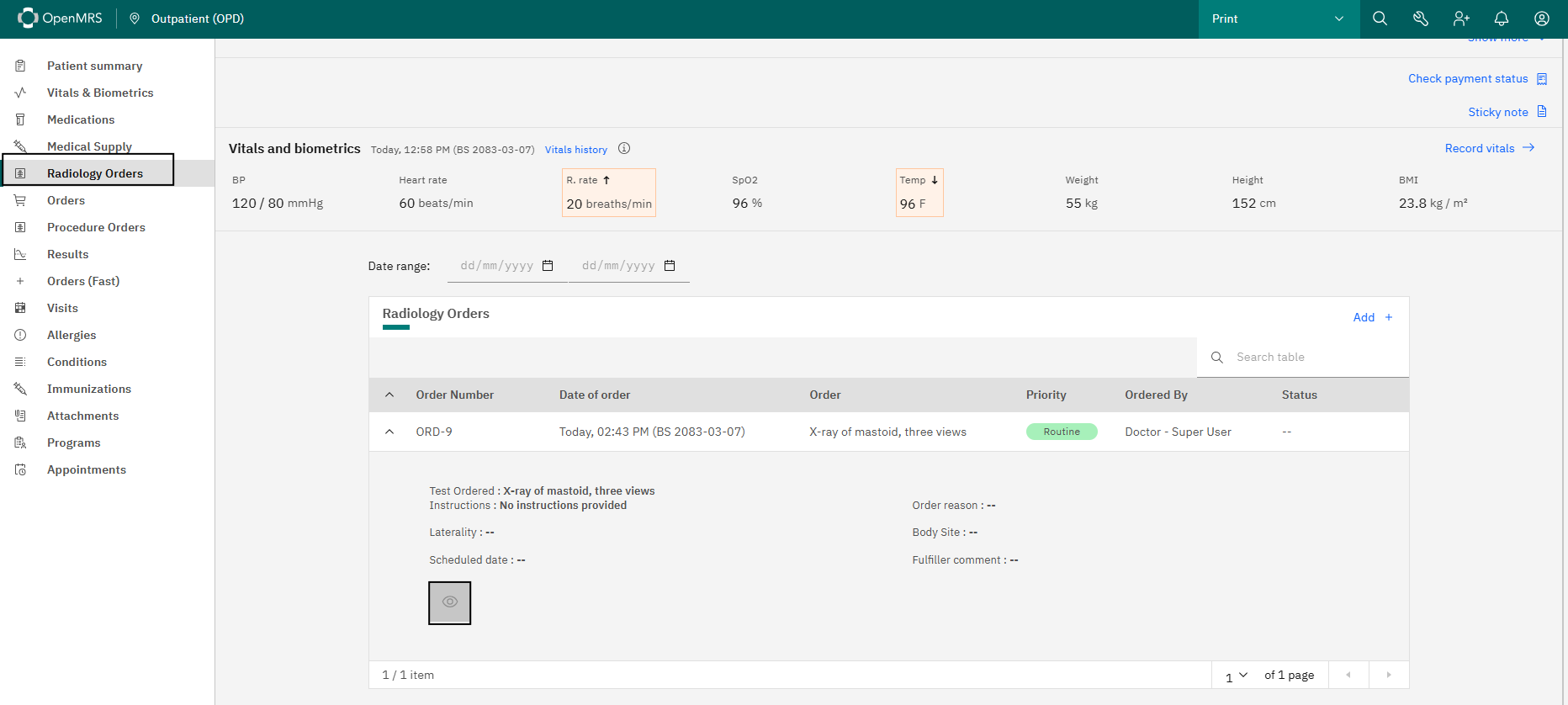
Task: Click the search table magnifier icon
Action: coord(1216,358)
